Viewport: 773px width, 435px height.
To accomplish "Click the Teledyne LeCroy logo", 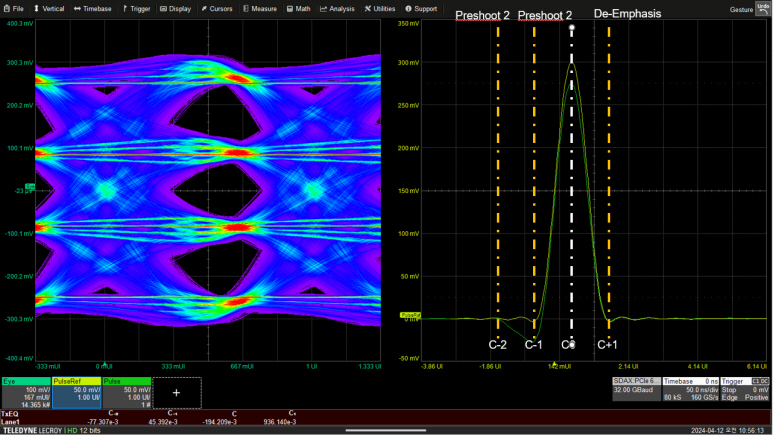I will 32,431.
